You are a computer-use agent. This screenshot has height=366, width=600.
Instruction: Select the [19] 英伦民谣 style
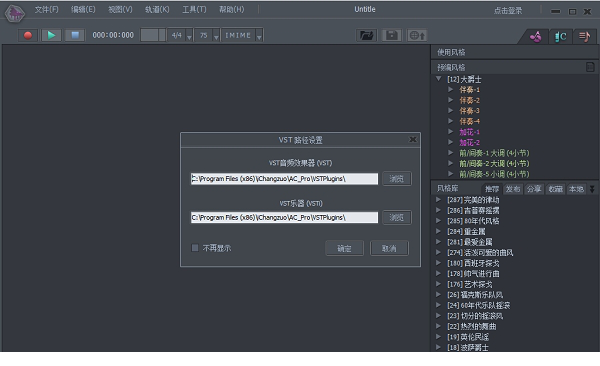[468, 337]
